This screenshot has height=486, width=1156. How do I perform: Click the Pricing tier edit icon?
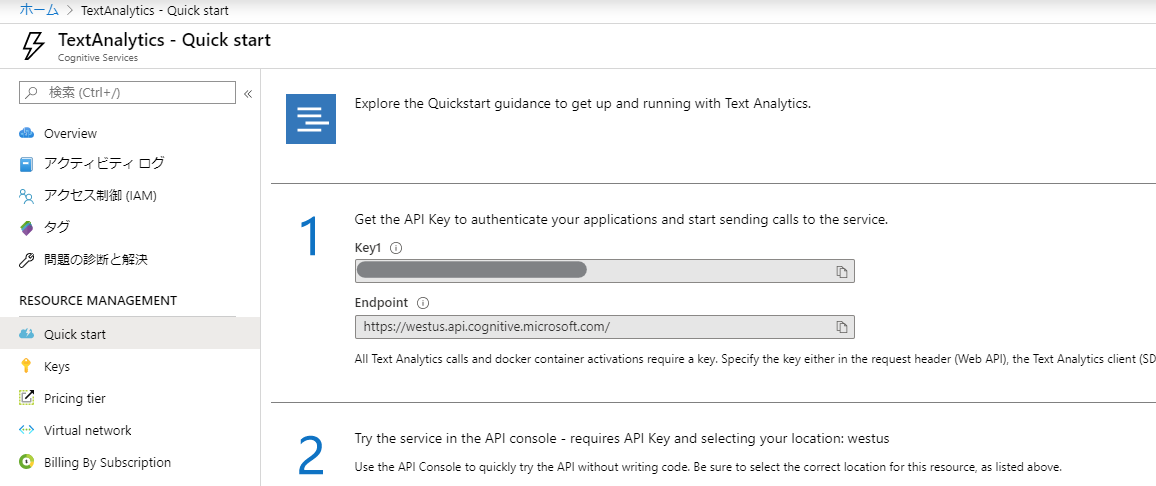27,398
